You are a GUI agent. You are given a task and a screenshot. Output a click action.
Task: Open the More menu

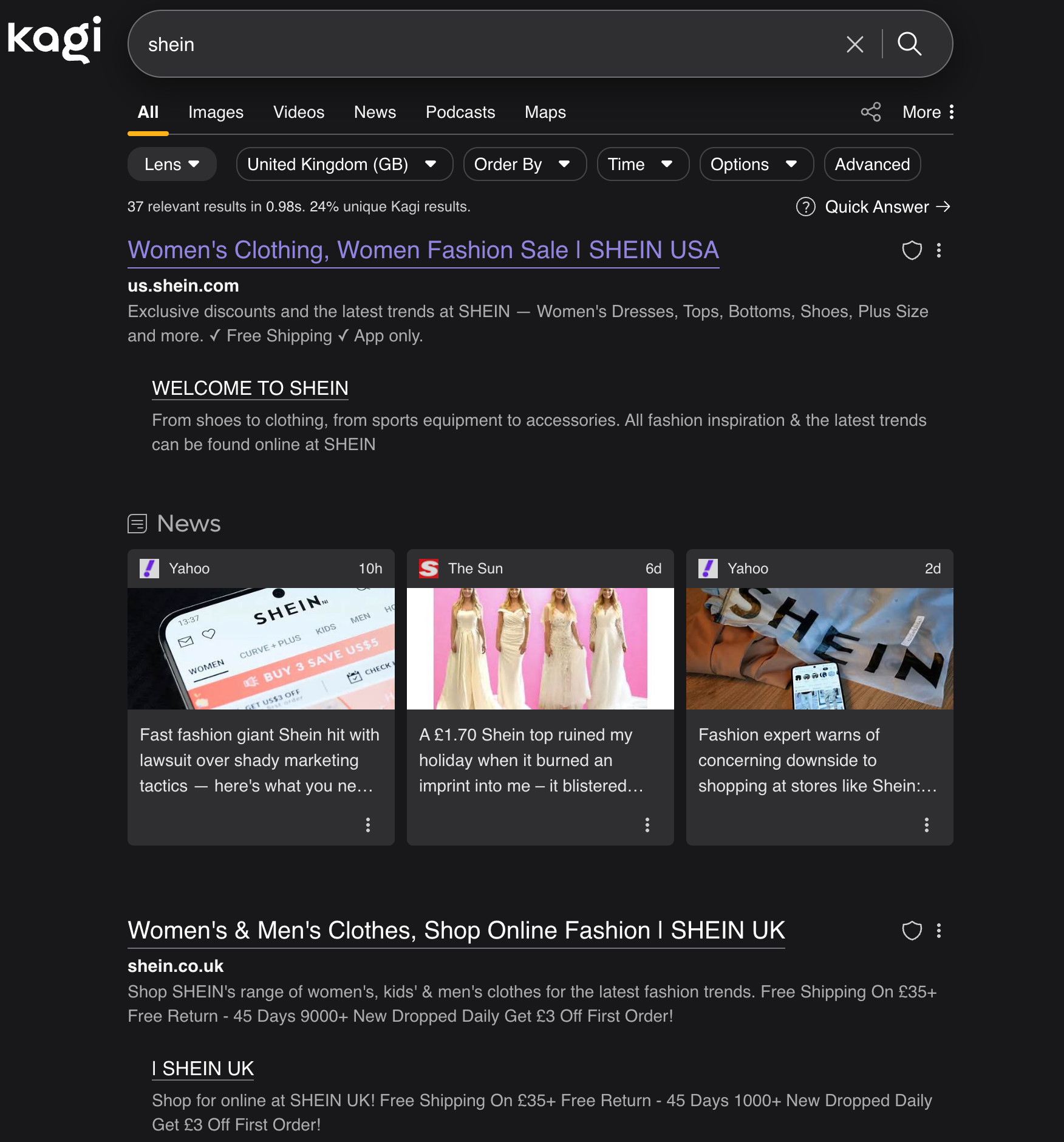pyautogui.click(x=927, y=112)
